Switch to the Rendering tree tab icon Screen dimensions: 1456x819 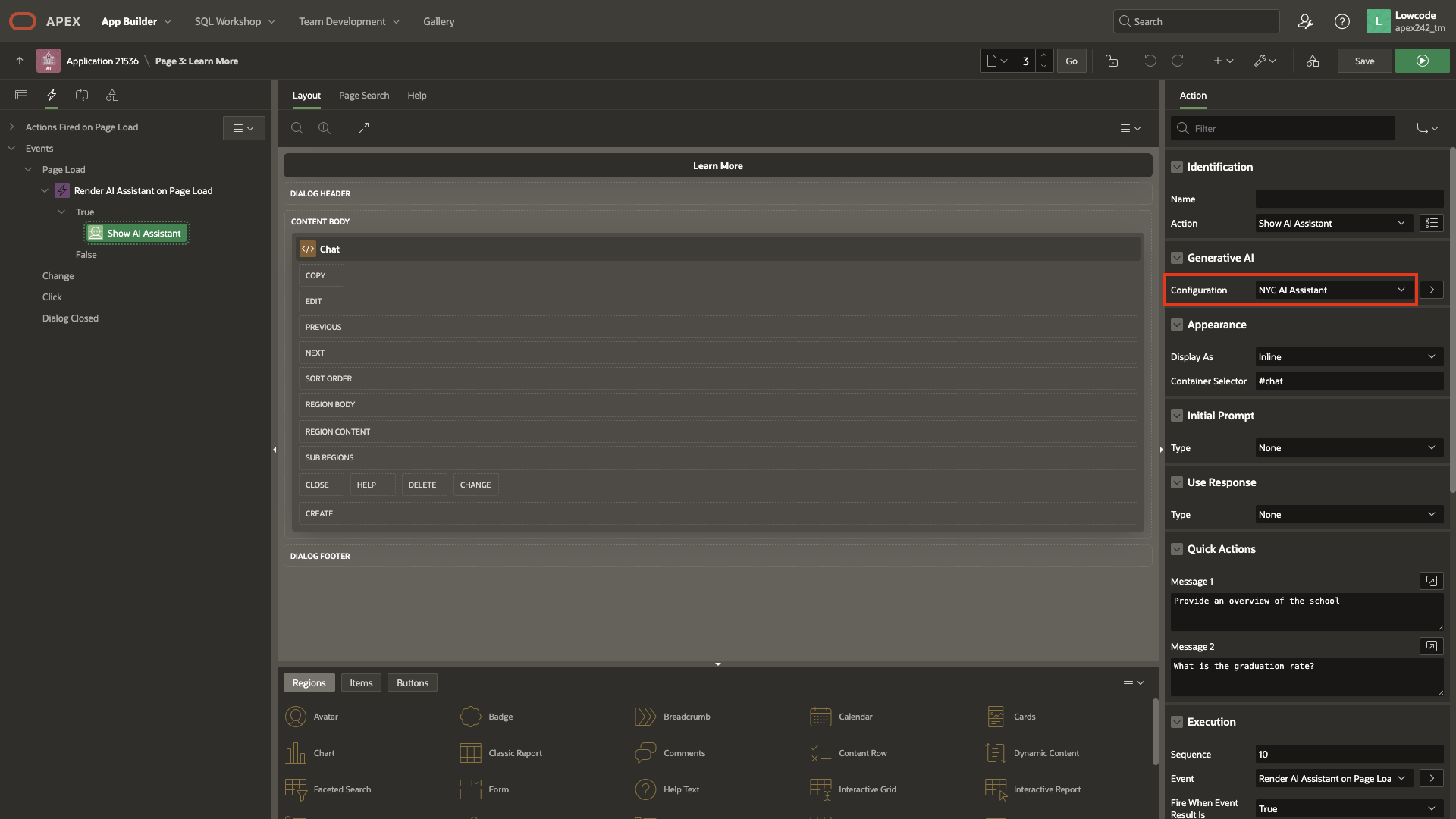(21, 95)
